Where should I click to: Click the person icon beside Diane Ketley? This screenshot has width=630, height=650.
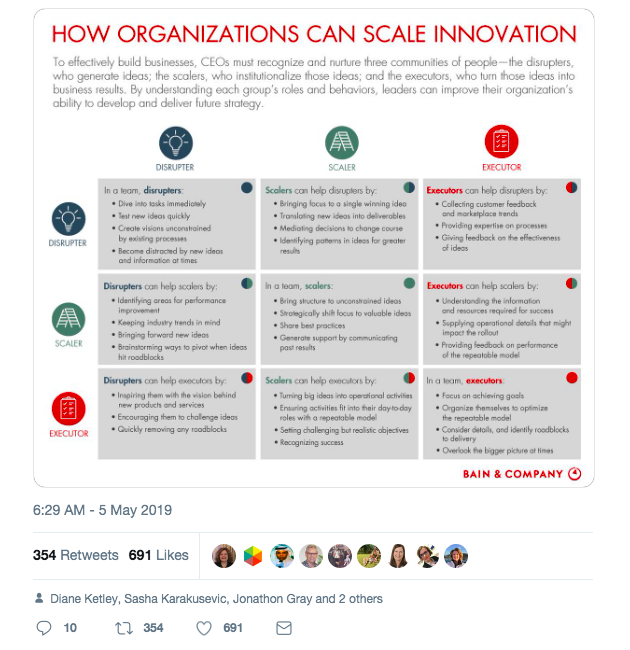(x=39, y=598)
